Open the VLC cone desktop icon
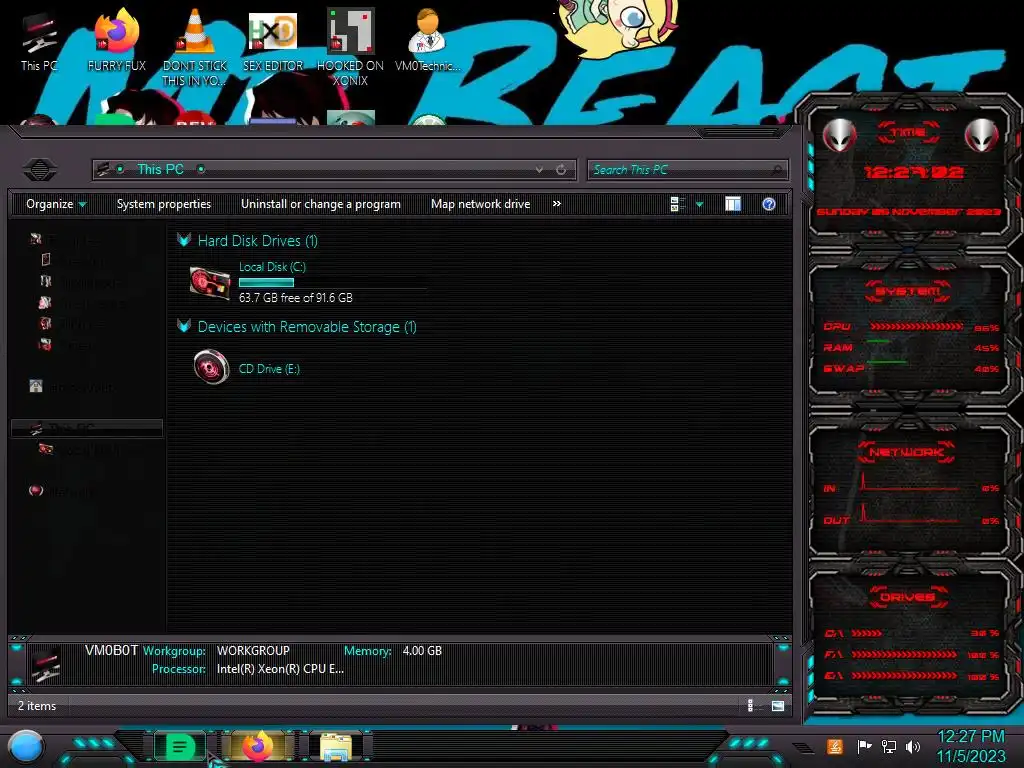1024x768 pixels. tap(195, 47)
